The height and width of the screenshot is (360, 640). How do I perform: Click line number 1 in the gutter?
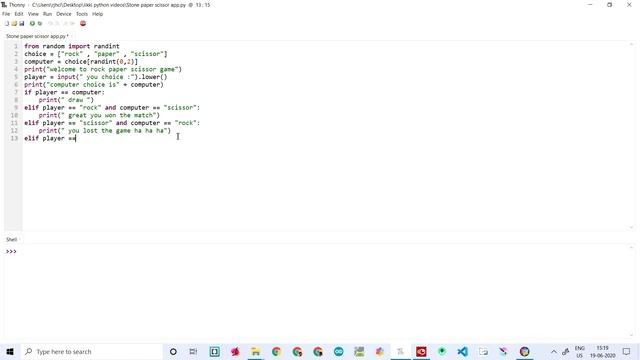(x=16, y=46)
